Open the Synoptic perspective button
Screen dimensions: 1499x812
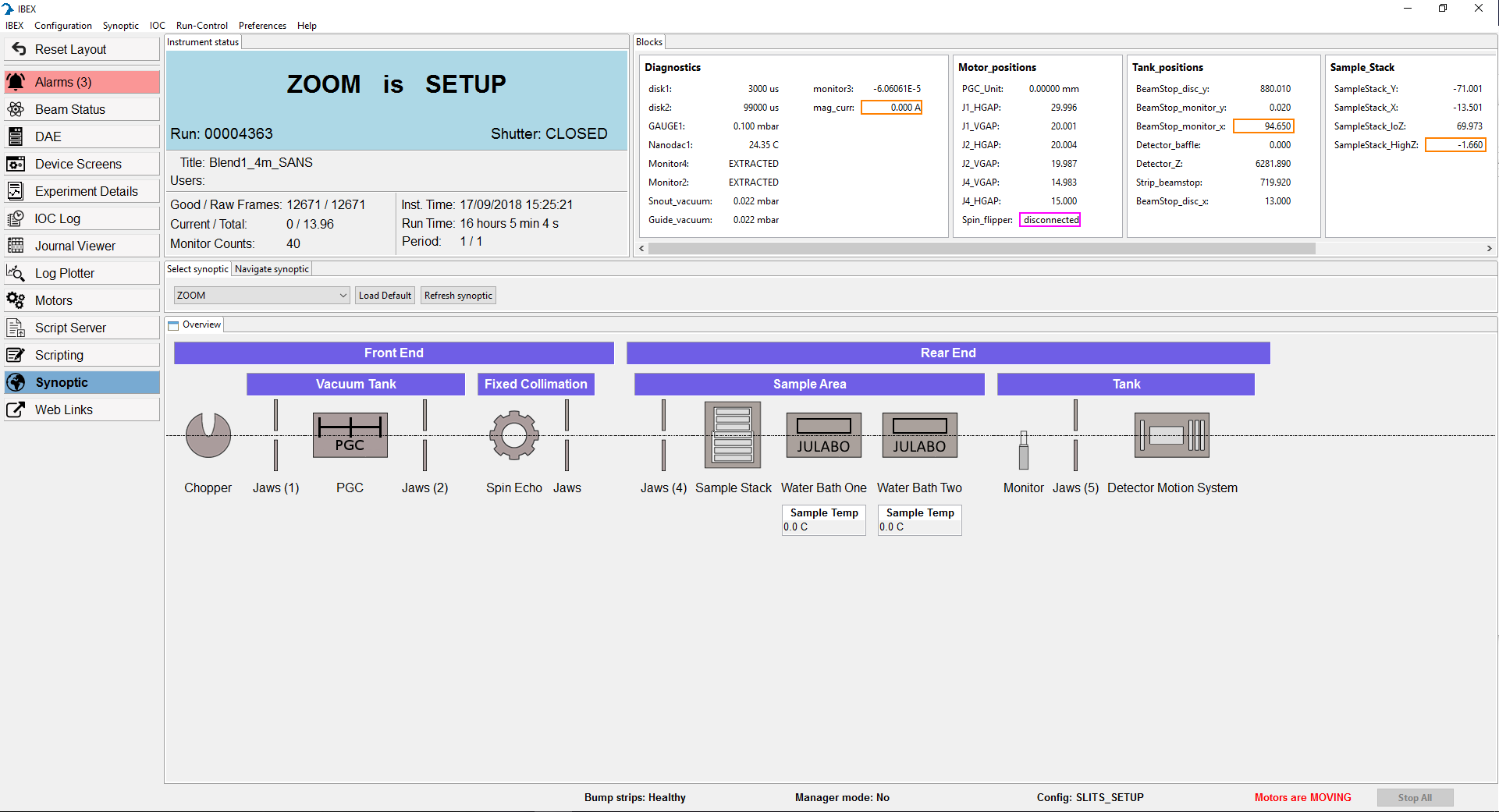click(82, 382)
